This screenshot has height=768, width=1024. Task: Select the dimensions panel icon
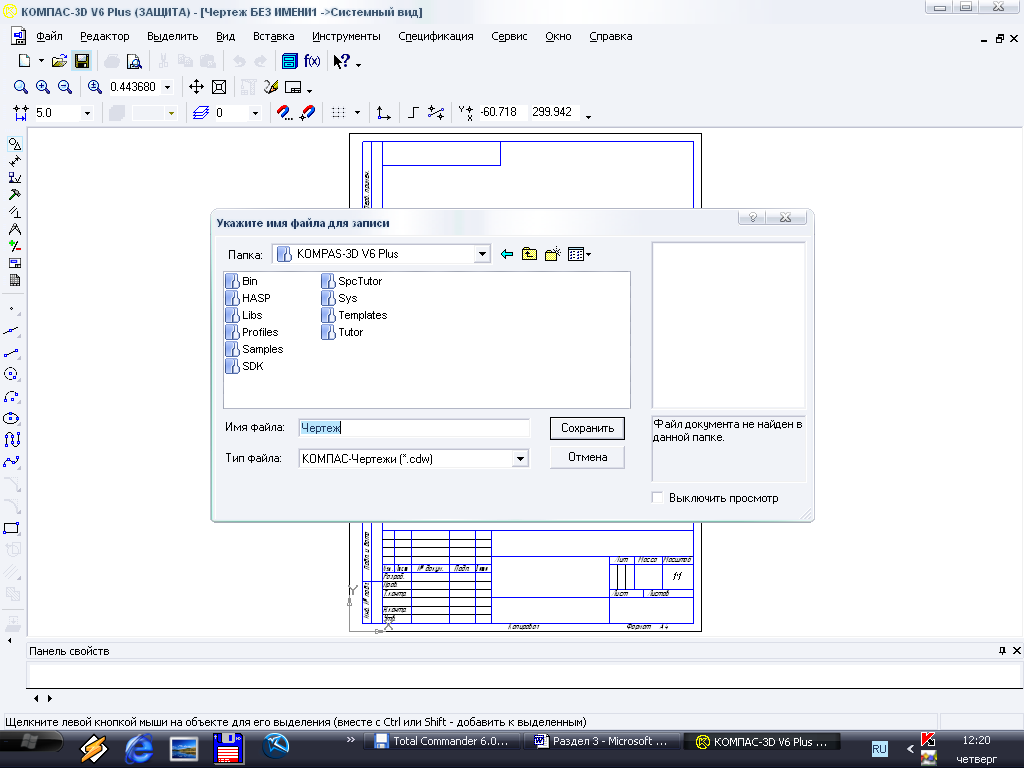click(14, 161)
